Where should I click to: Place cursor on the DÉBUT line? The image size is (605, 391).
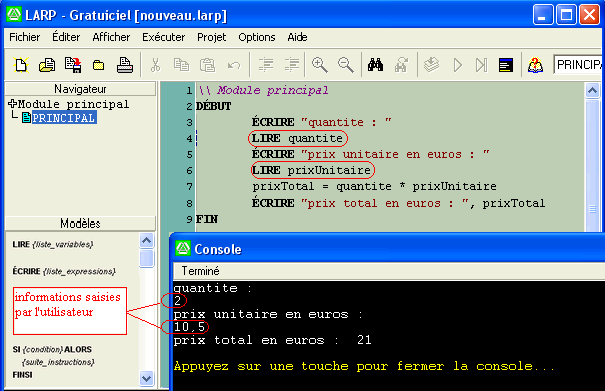[x=213, y=106]
